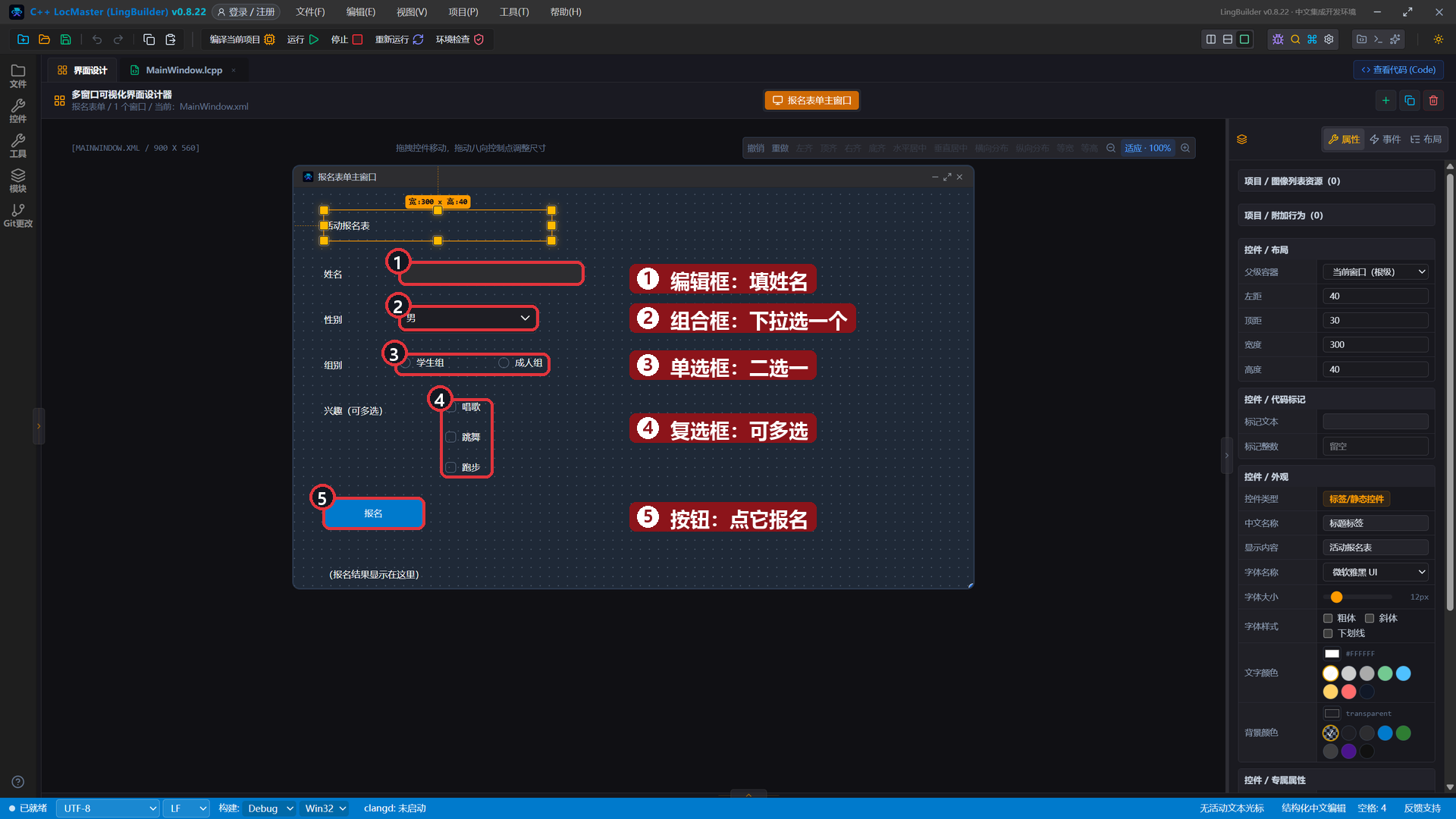This screenshot has height=819, width=1456.
Task: Open the 性别 combo box on form
Action: point(468,318)
